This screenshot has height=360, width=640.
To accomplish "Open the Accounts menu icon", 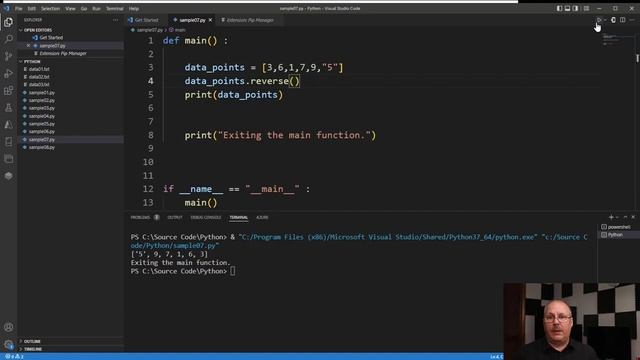I will coord(8,327).
